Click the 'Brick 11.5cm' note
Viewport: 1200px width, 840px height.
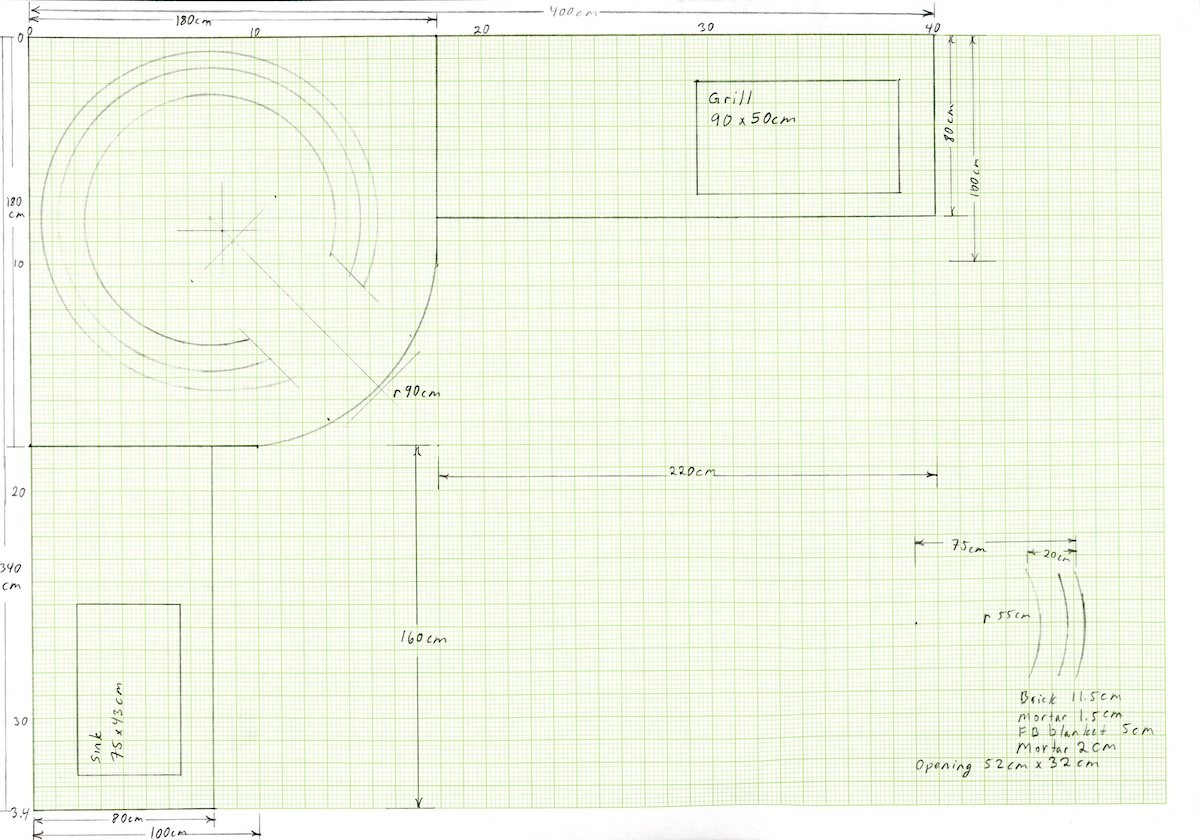(1071, 697)
